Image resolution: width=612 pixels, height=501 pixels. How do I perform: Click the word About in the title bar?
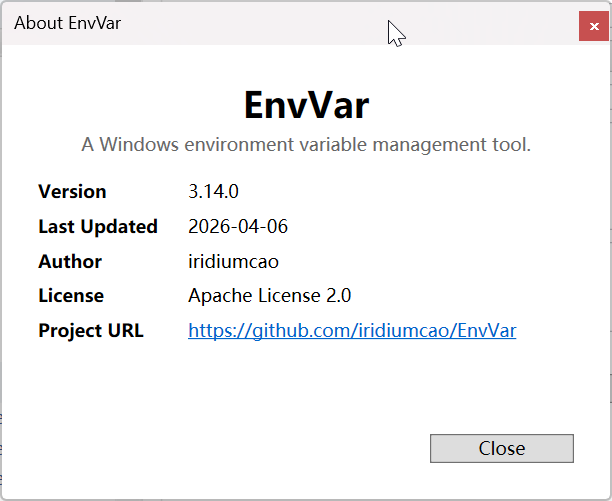[x=38, y=22]
